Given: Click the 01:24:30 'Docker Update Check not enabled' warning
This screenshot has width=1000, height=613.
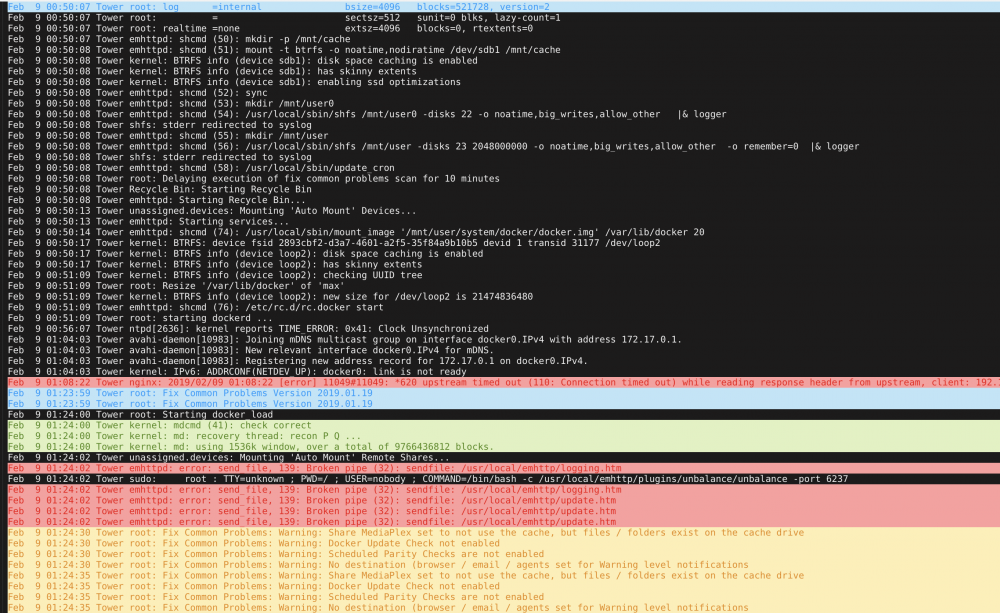Looking at the screenshot, I should tap(254, 543).
